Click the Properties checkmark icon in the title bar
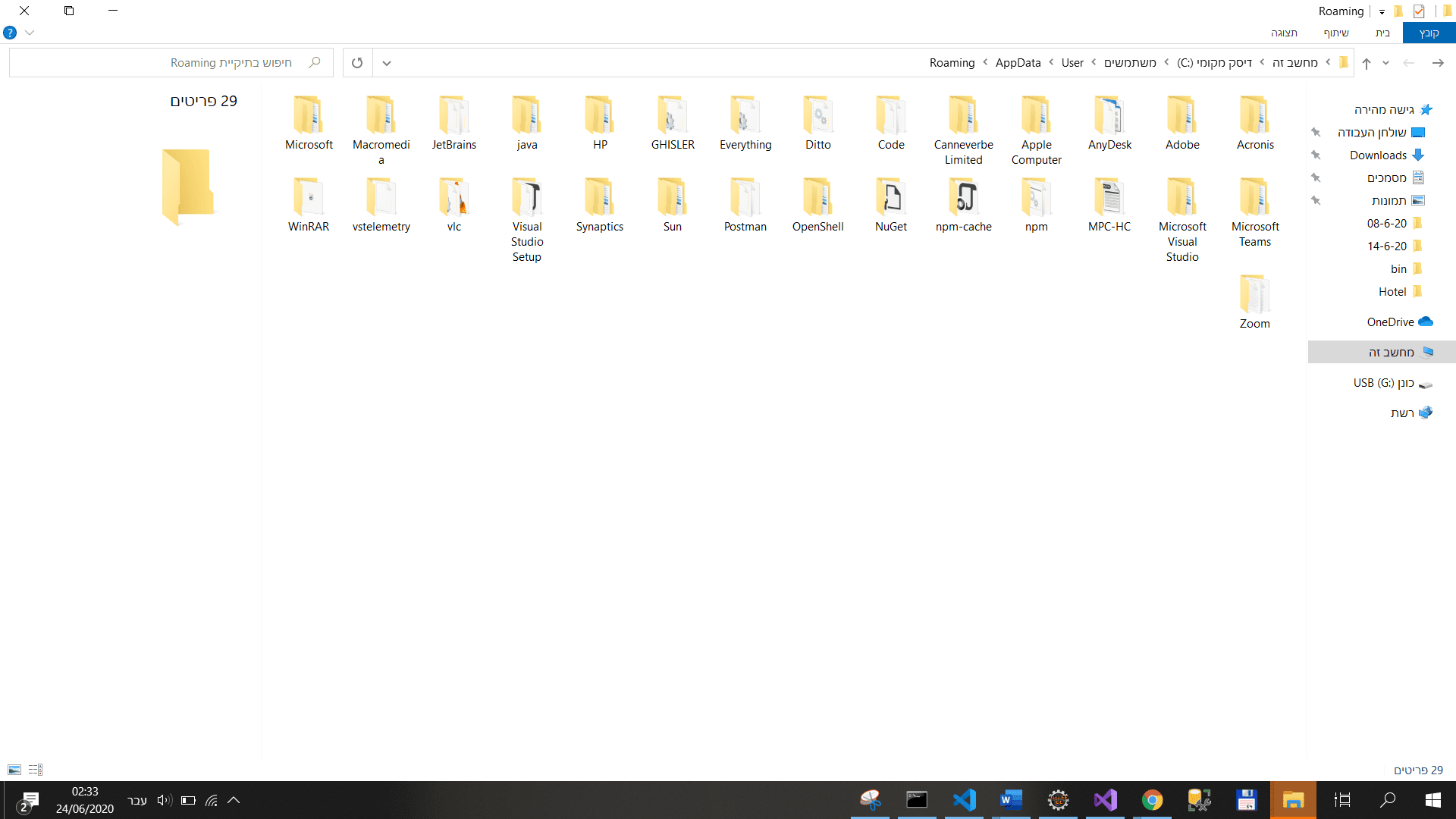This screenshot has height=819, width=1456. point(1419,11)
